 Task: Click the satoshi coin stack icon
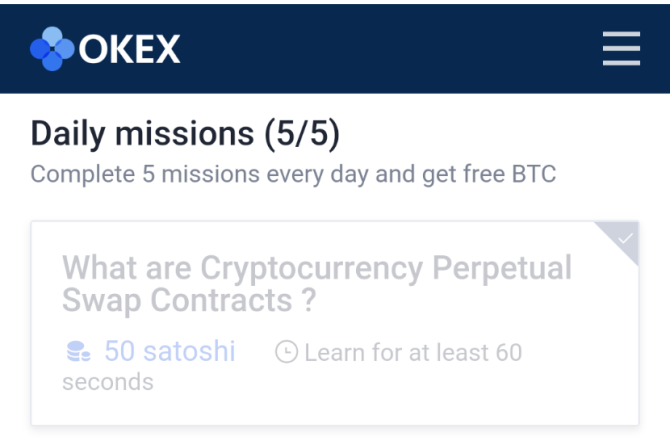click(77, 352)
